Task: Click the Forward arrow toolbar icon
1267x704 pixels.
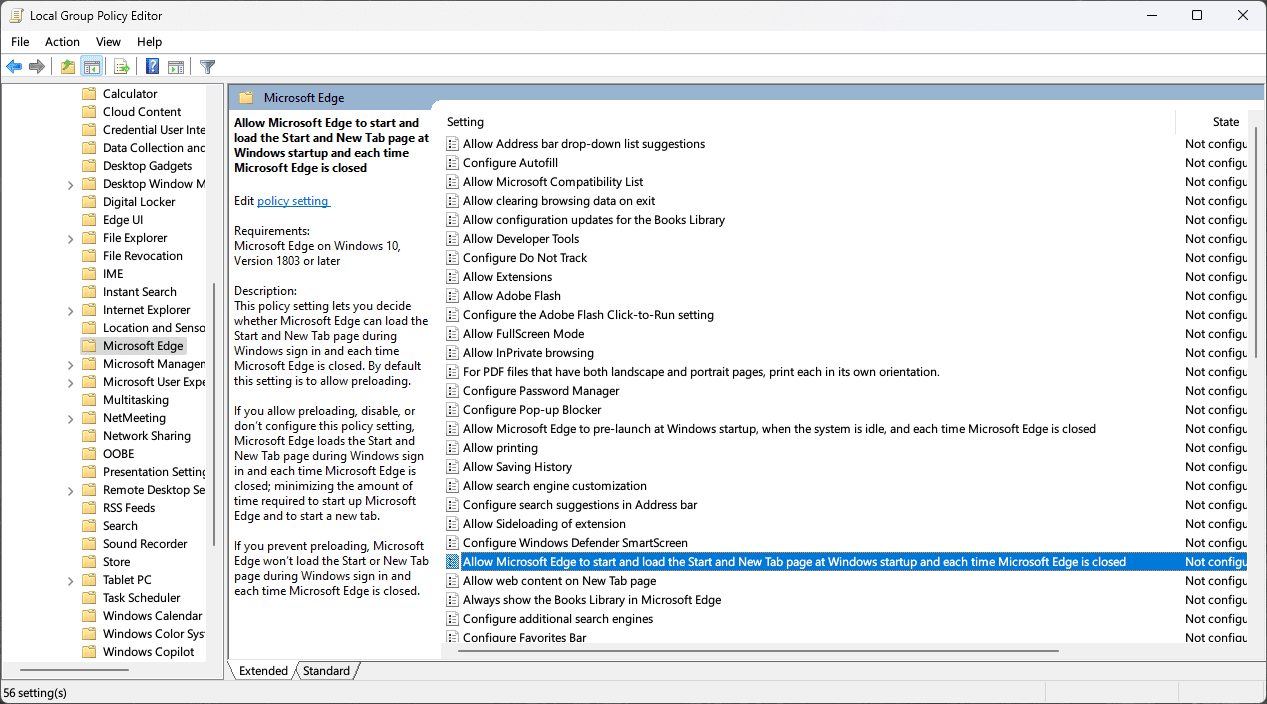Action: click(37, 67)
